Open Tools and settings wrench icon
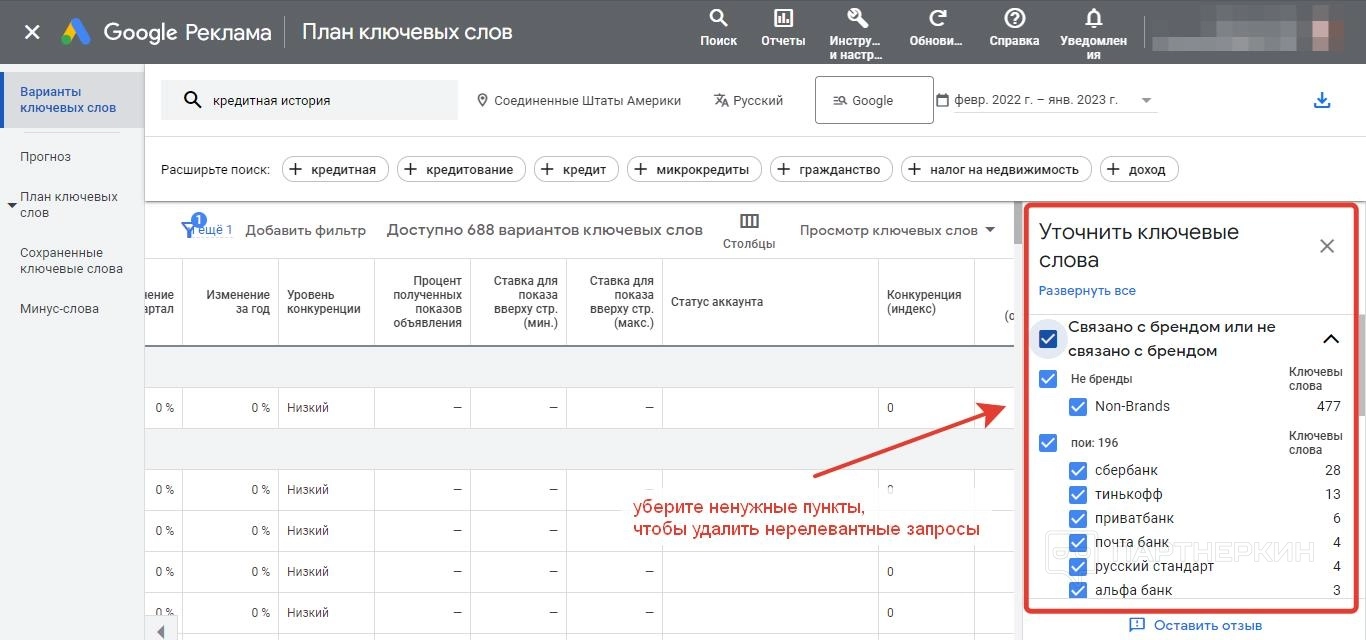1366x640 pixels. pos(856,18)
